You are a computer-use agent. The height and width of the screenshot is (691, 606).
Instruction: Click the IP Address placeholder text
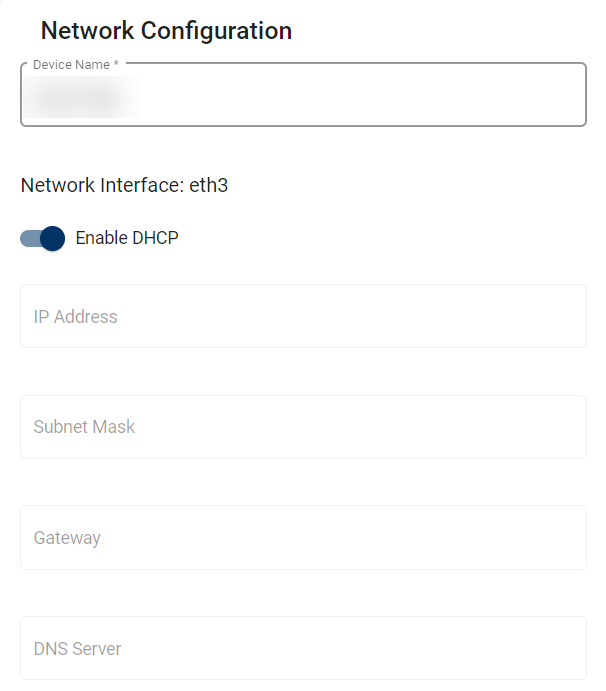point(75,317)
